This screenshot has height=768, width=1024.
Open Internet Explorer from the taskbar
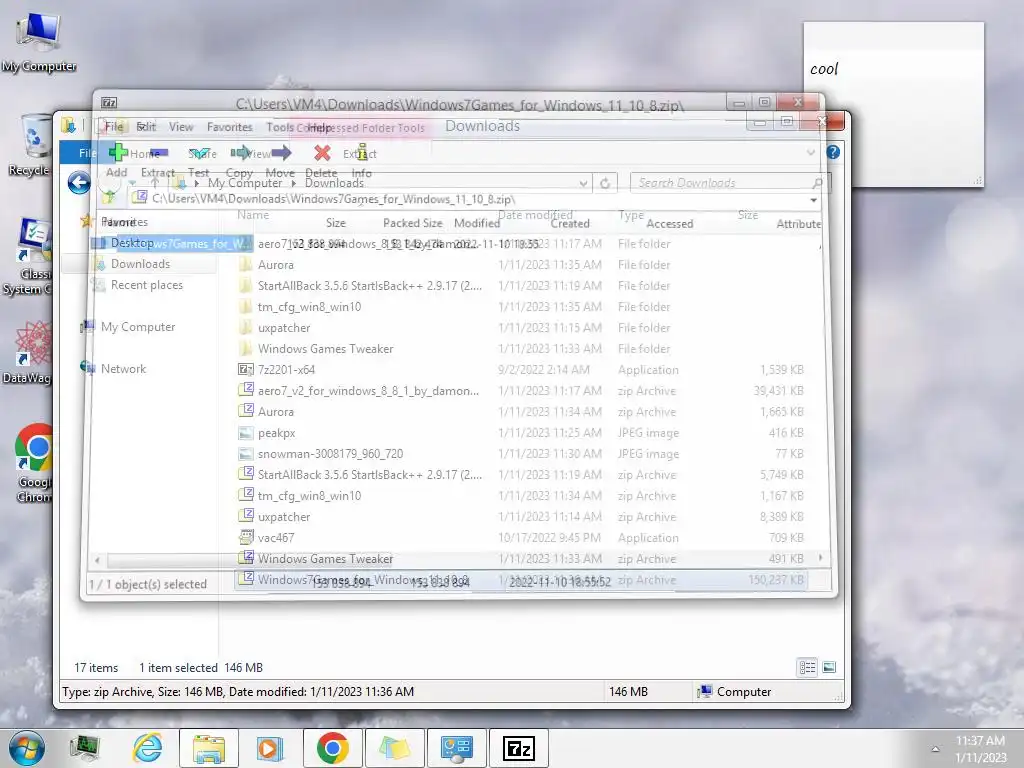click(148, 748)
